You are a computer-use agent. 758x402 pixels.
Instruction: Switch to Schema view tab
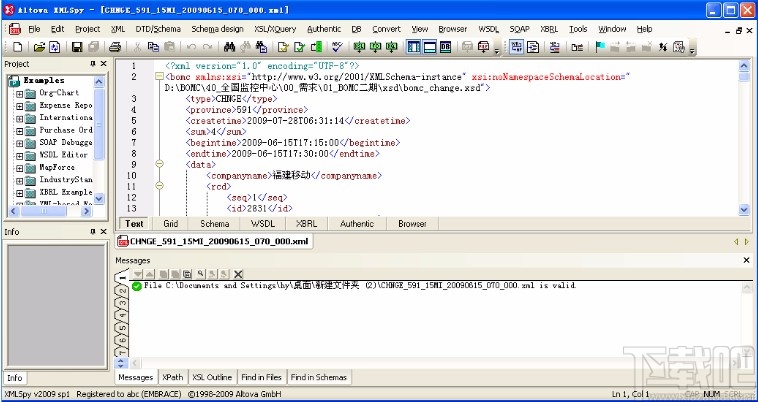click(x=215, y=224)
